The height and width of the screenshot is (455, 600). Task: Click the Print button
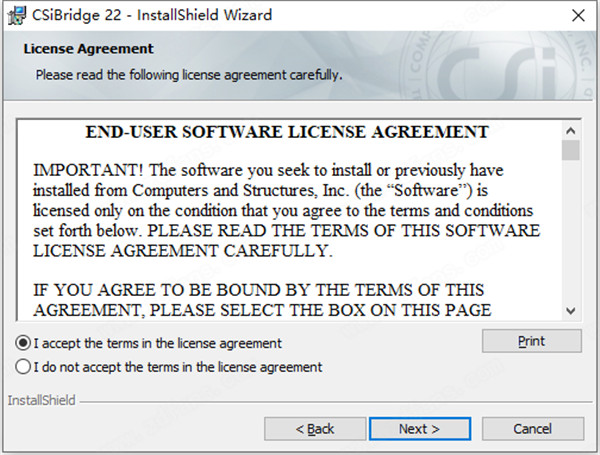(x=532, y=341)
